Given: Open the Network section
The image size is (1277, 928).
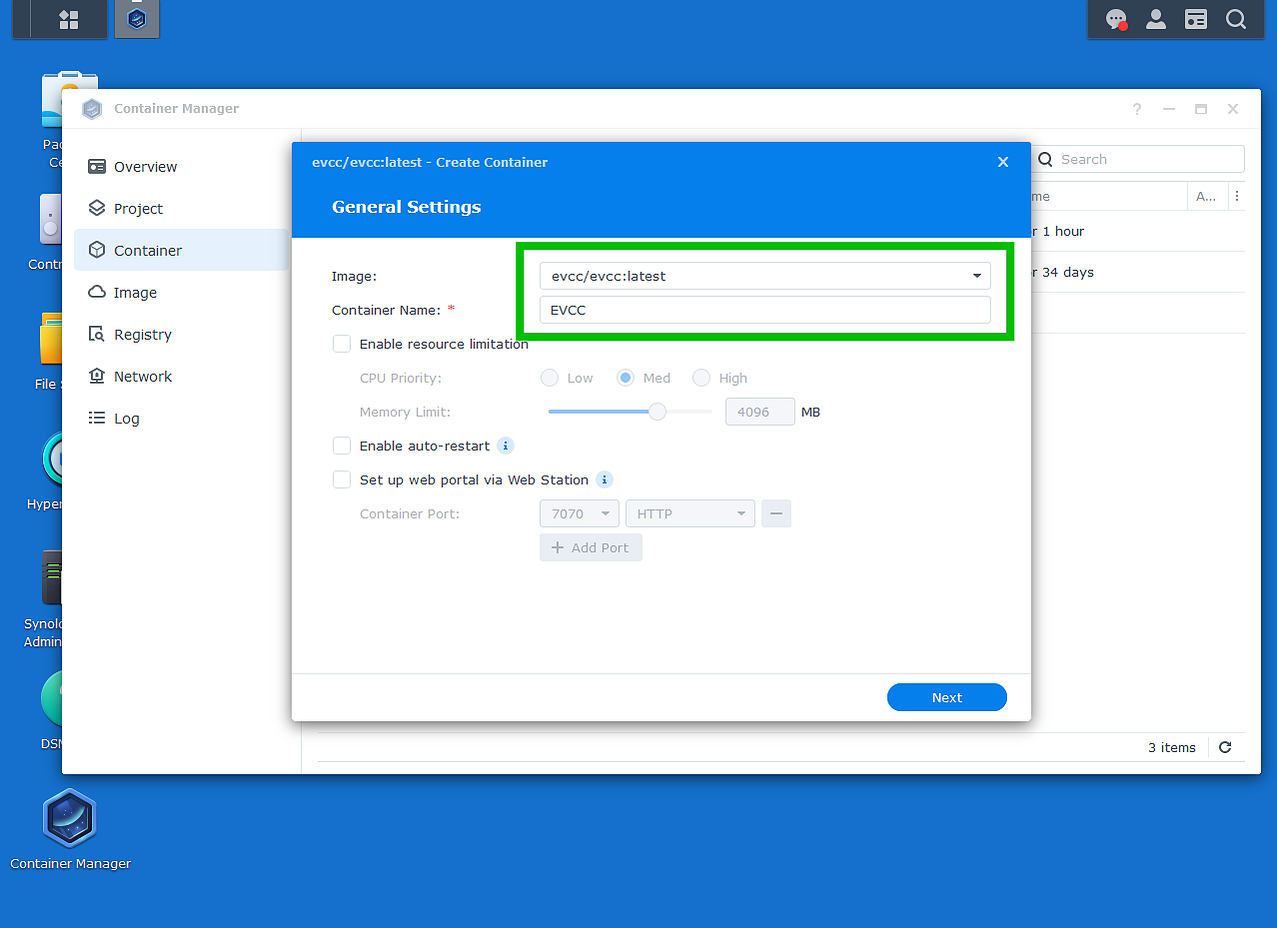Looking at the screenshot, I should pos(181,377).
